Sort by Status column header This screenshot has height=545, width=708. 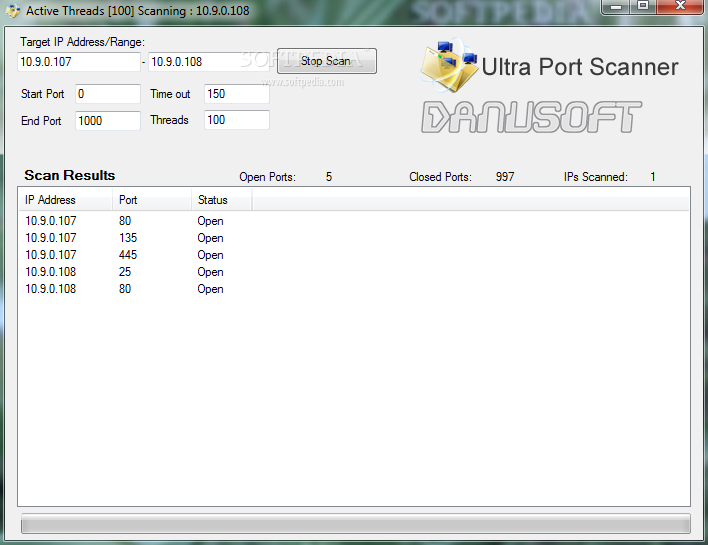[x=221, y=200]
